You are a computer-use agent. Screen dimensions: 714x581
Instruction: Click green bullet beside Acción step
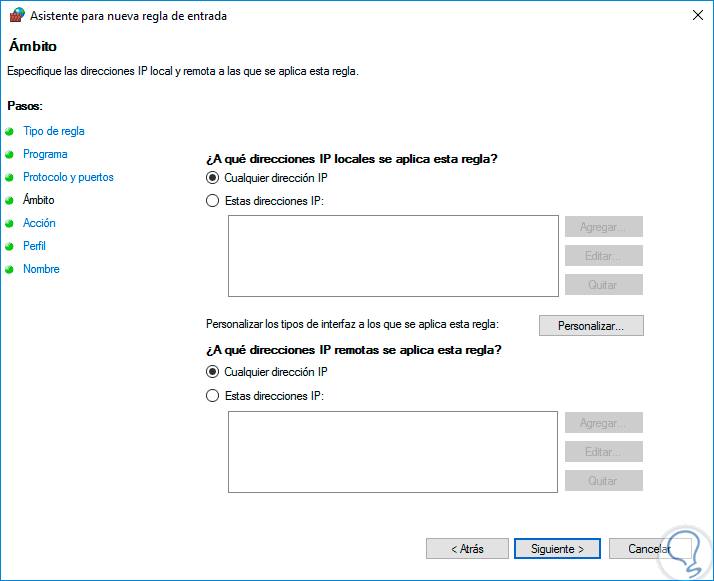tap(10, 223)
